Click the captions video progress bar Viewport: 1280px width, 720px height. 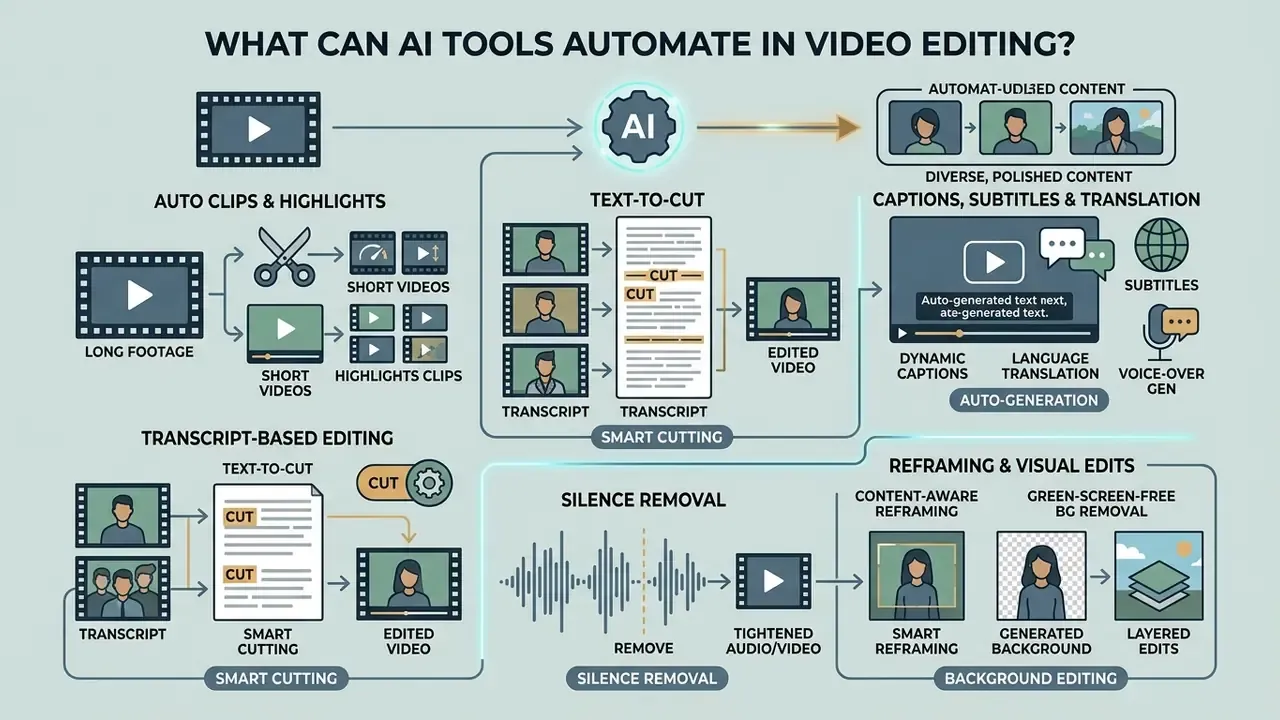(1005, 333)
